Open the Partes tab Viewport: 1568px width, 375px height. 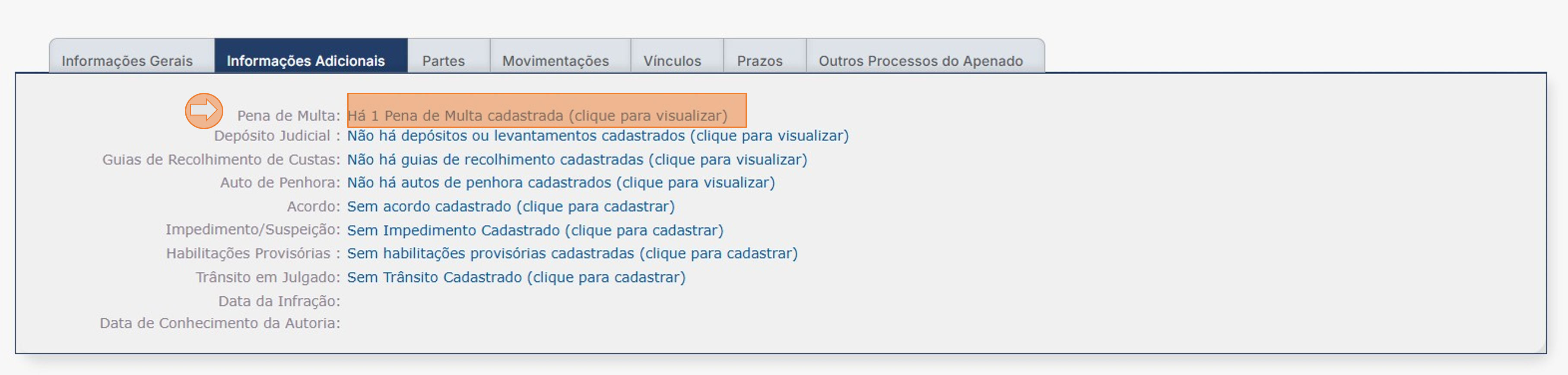pyautogui.click(x=443, y=60)
